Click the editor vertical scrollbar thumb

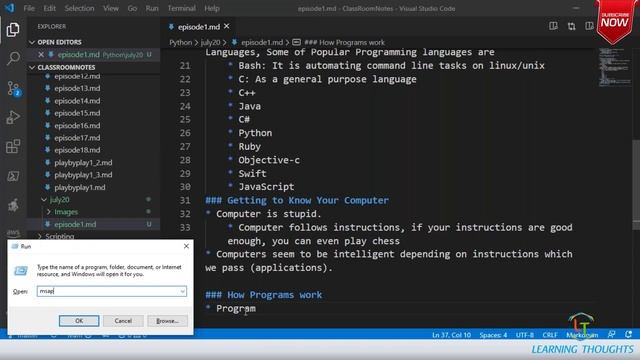[x=636, y=185]
